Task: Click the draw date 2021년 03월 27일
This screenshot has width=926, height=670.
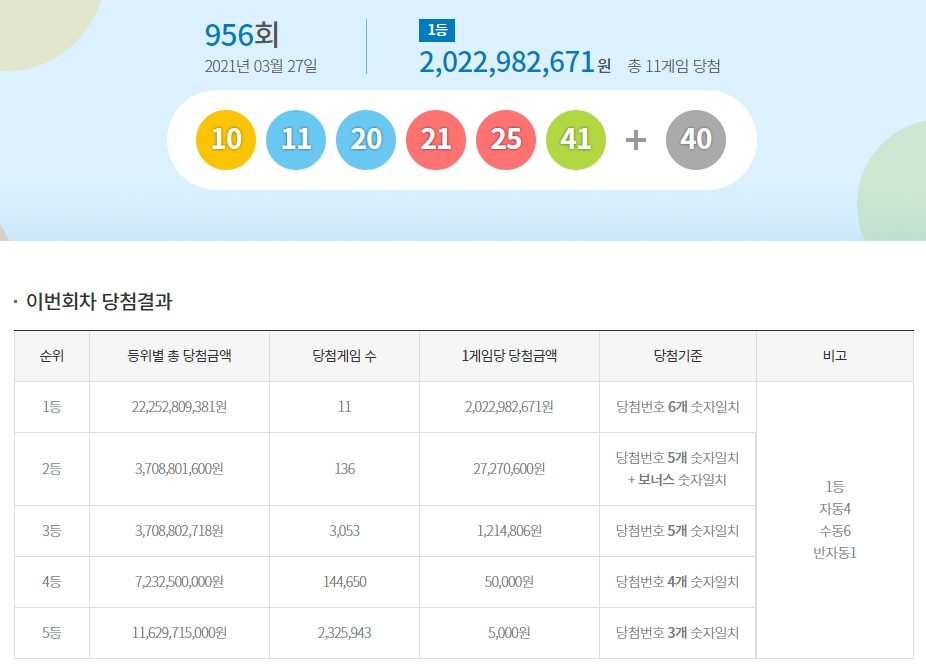Action: tap(261, 66)
